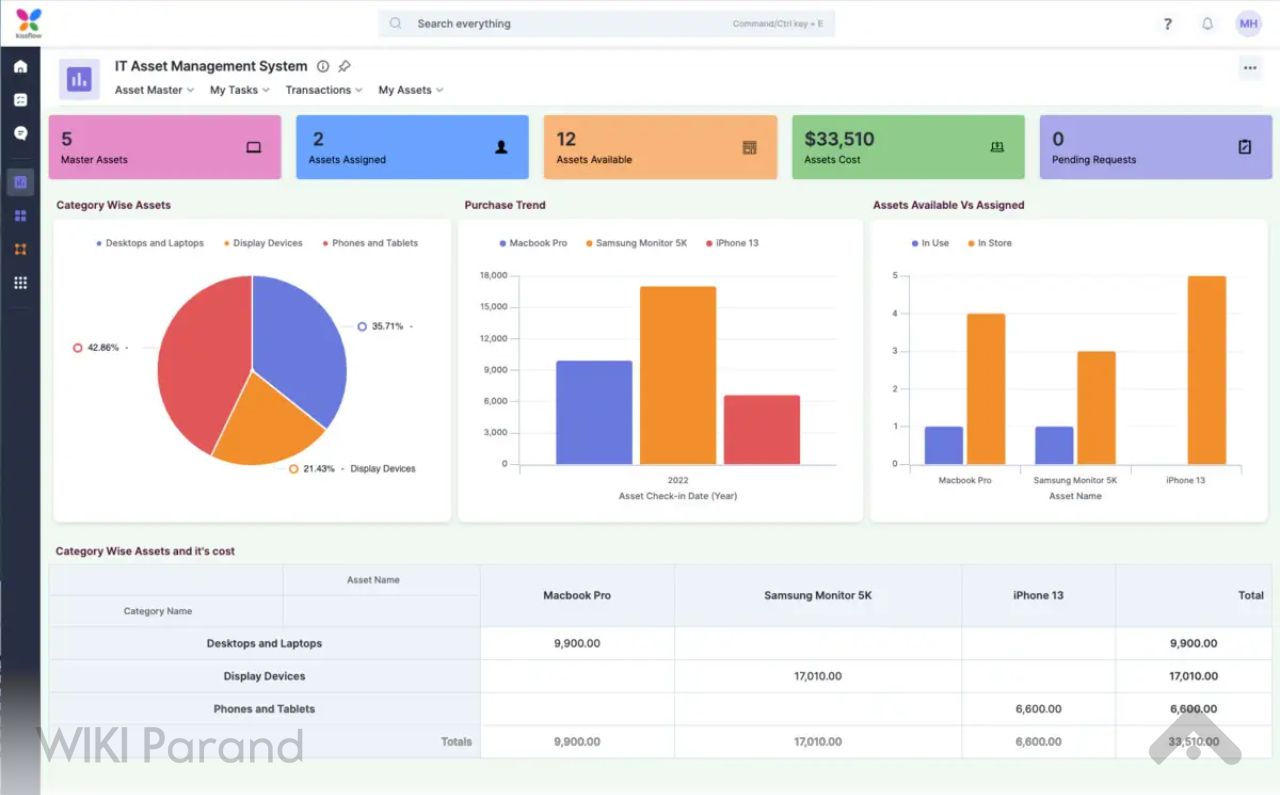Click the home icon in sidebar
Image resolution: width=1280 pixels, height=795 pixels.
point(20,67)
